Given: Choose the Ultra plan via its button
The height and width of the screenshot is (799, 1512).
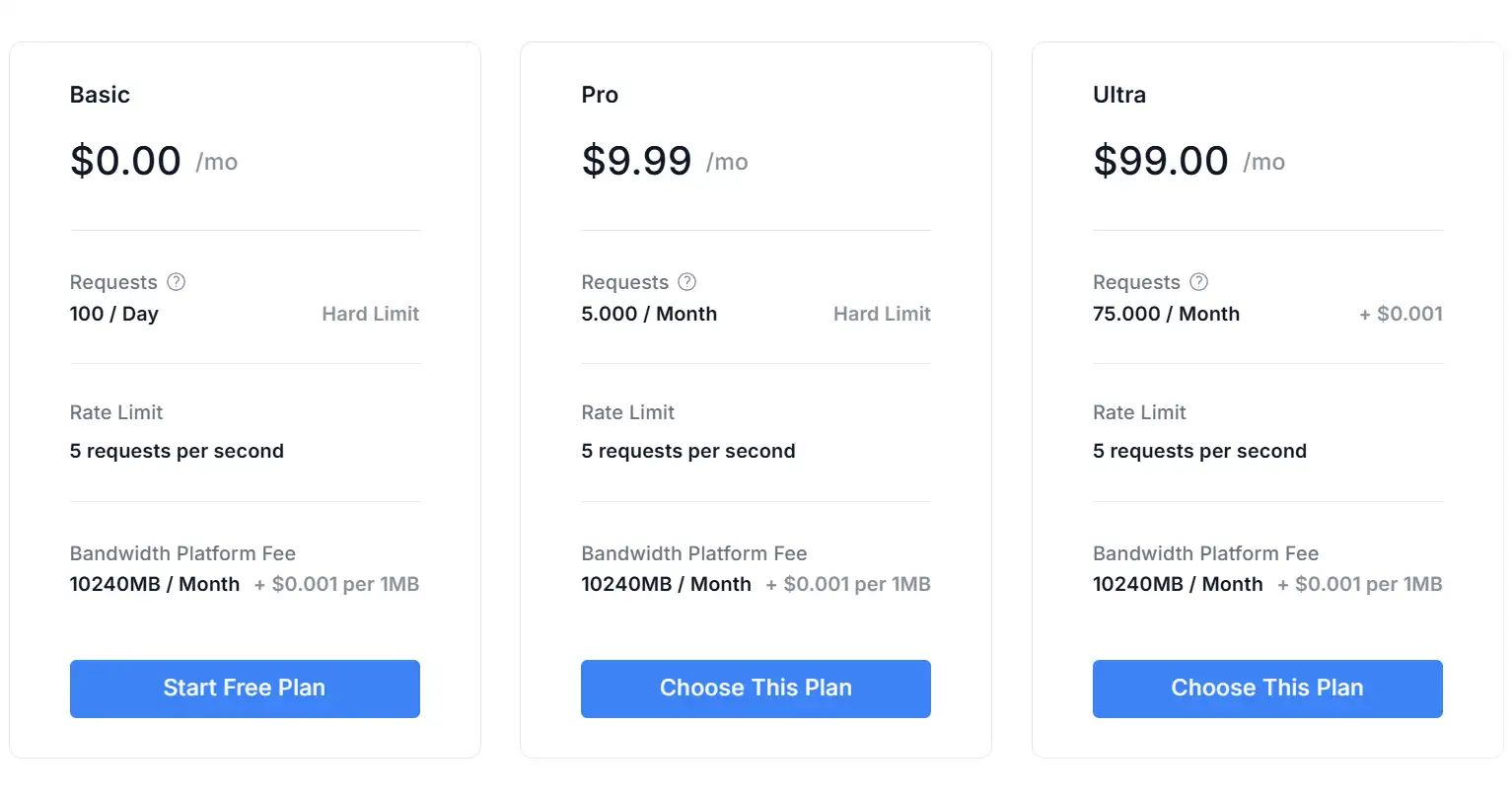Looking at the screenshot, I should (x=1267, y=689).
